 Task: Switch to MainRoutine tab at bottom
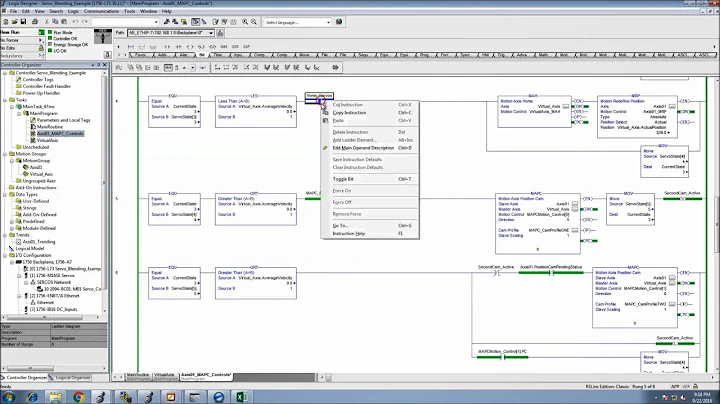pyautogui.click(x=138, y=376)
